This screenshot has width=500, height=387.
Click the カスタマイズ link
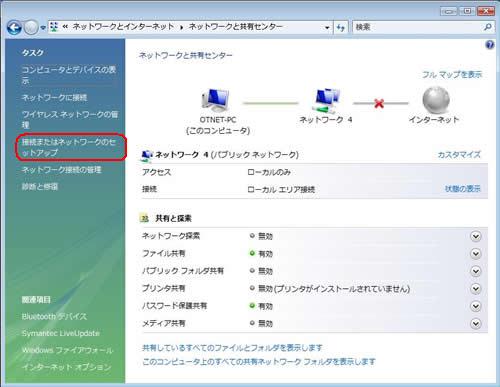point(459,155)
